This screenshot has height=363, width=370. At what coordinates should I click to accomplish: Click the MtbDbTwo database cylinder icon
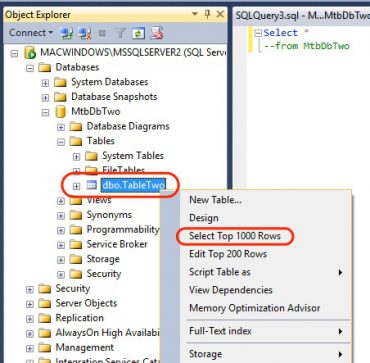click(x=60, y=112)
